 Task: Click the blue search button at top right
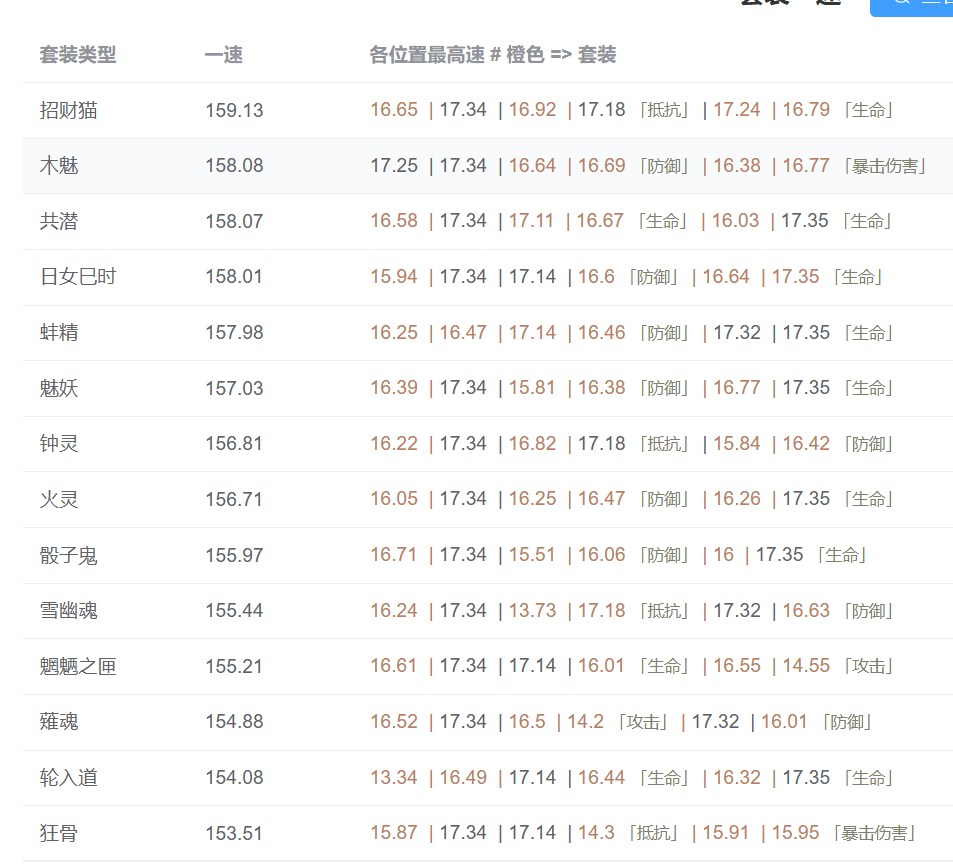[x=912, y=5]
